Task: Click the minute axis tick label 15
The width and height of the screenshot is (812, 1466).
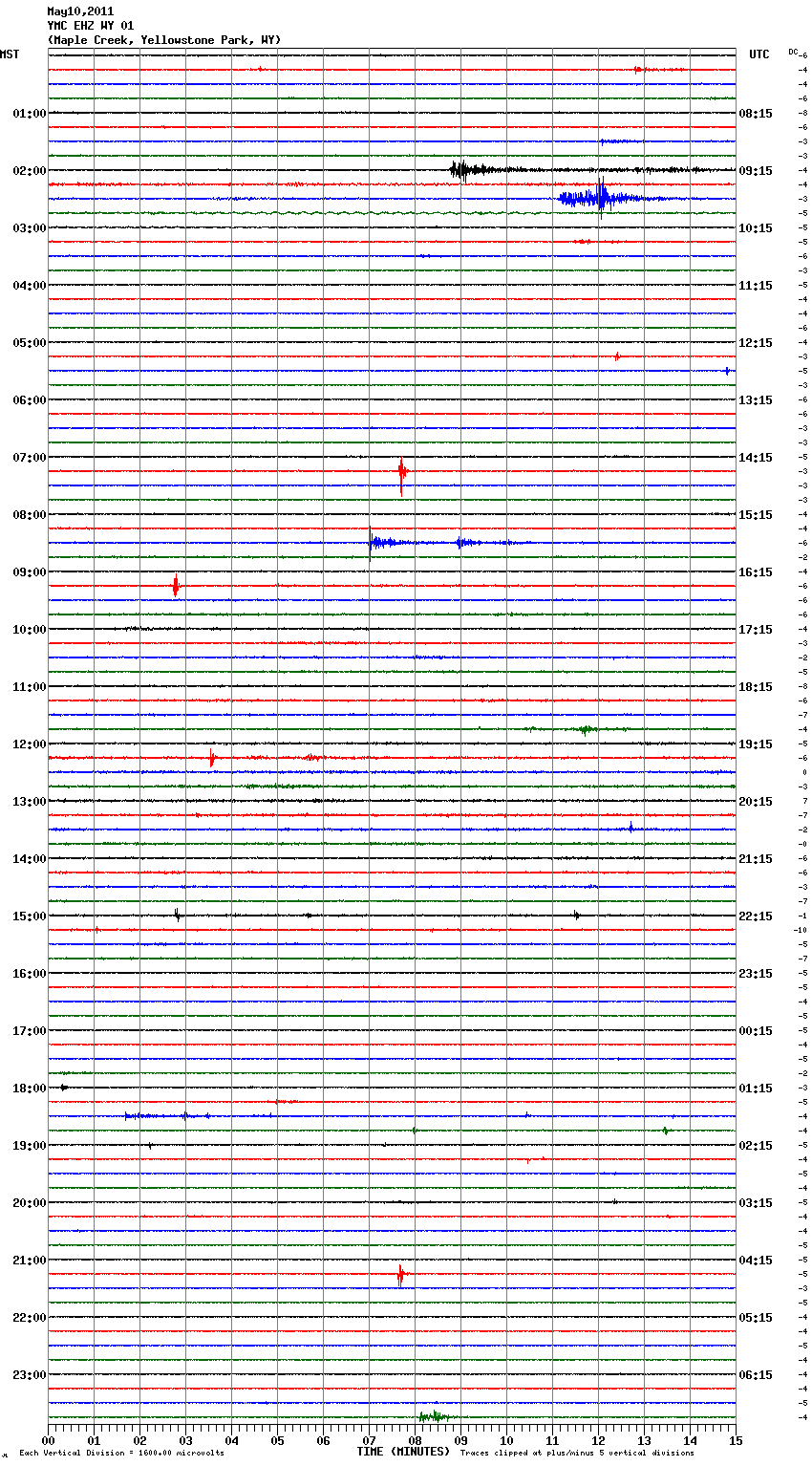Action: (x=736, y=1440)
